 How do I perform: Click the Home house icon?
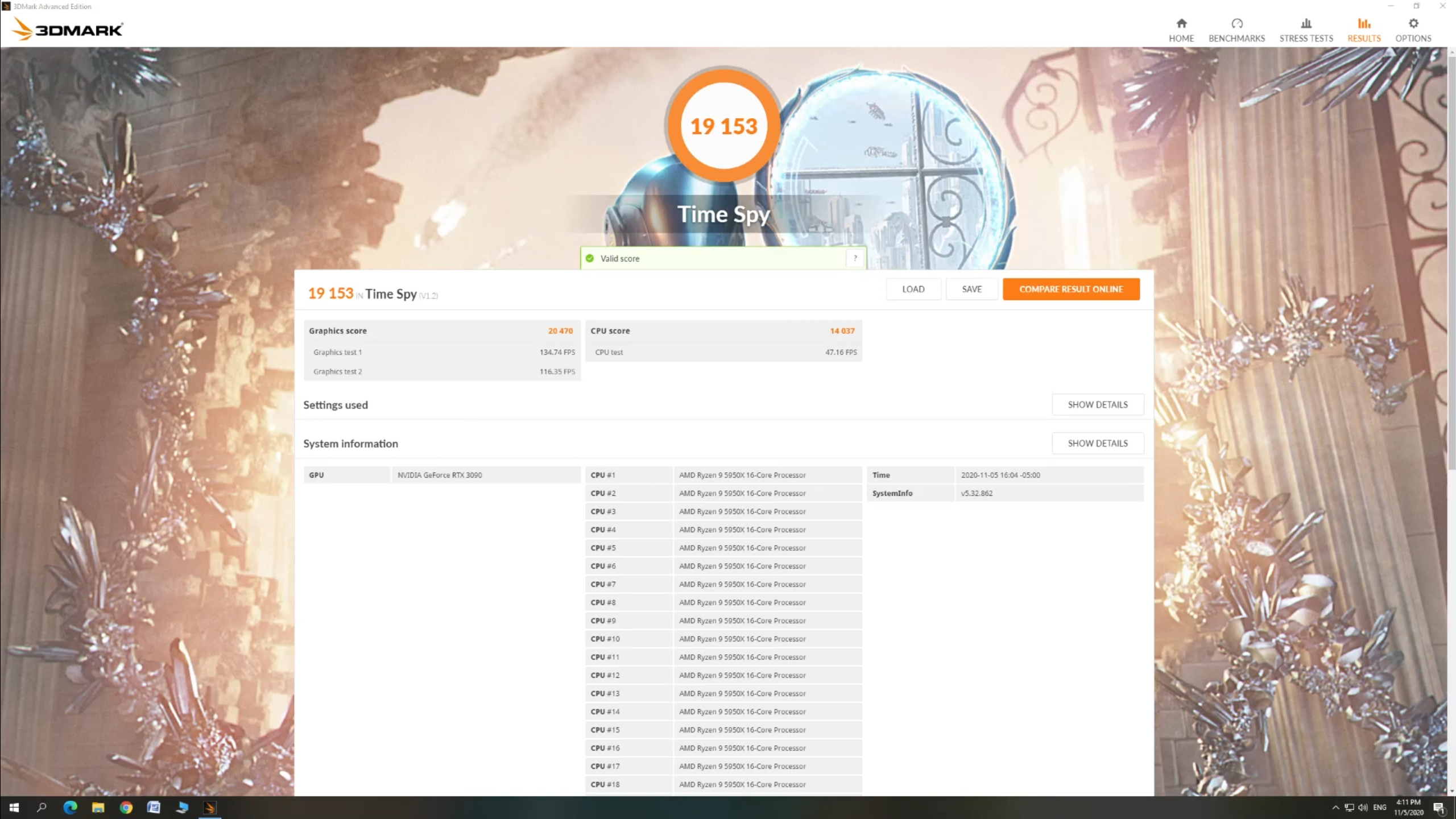tap(1181, 23)
